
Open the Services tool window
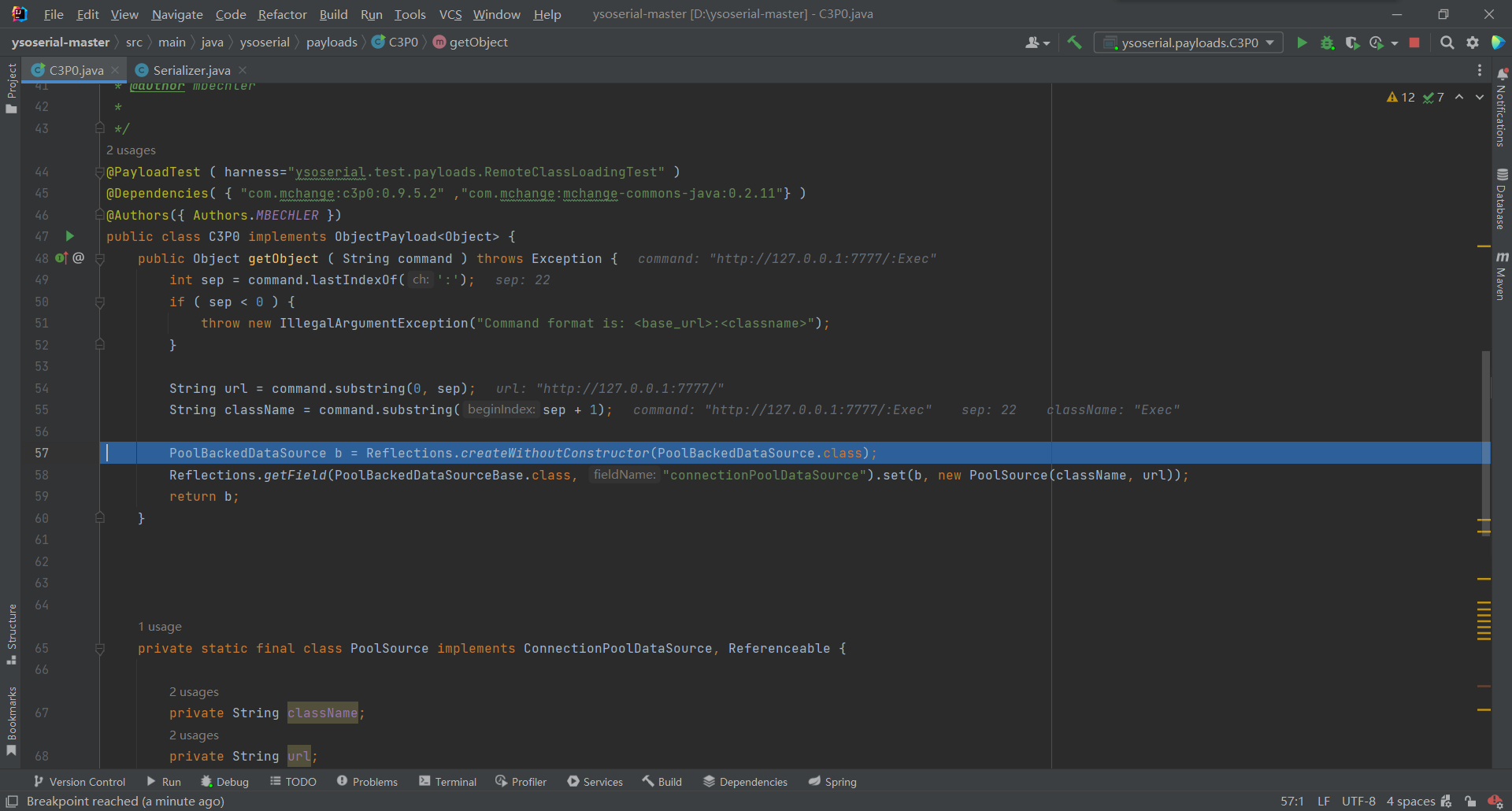(595, 781)
